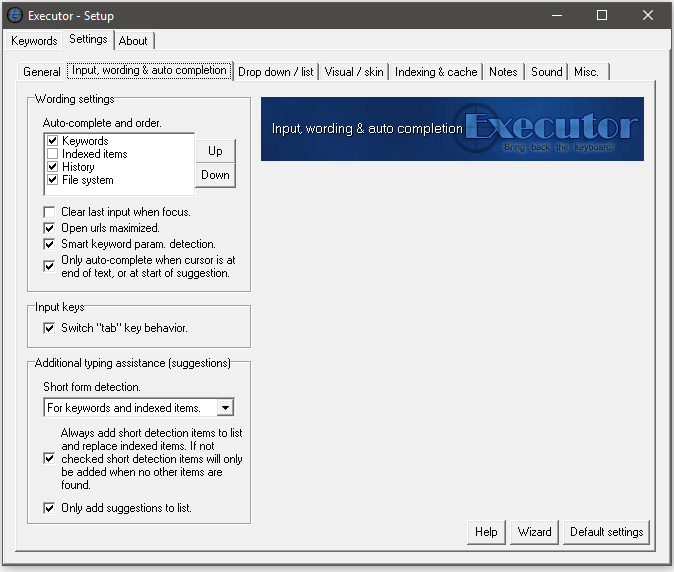Switch to the About tab
674x572 pixels.
(133, 41)
